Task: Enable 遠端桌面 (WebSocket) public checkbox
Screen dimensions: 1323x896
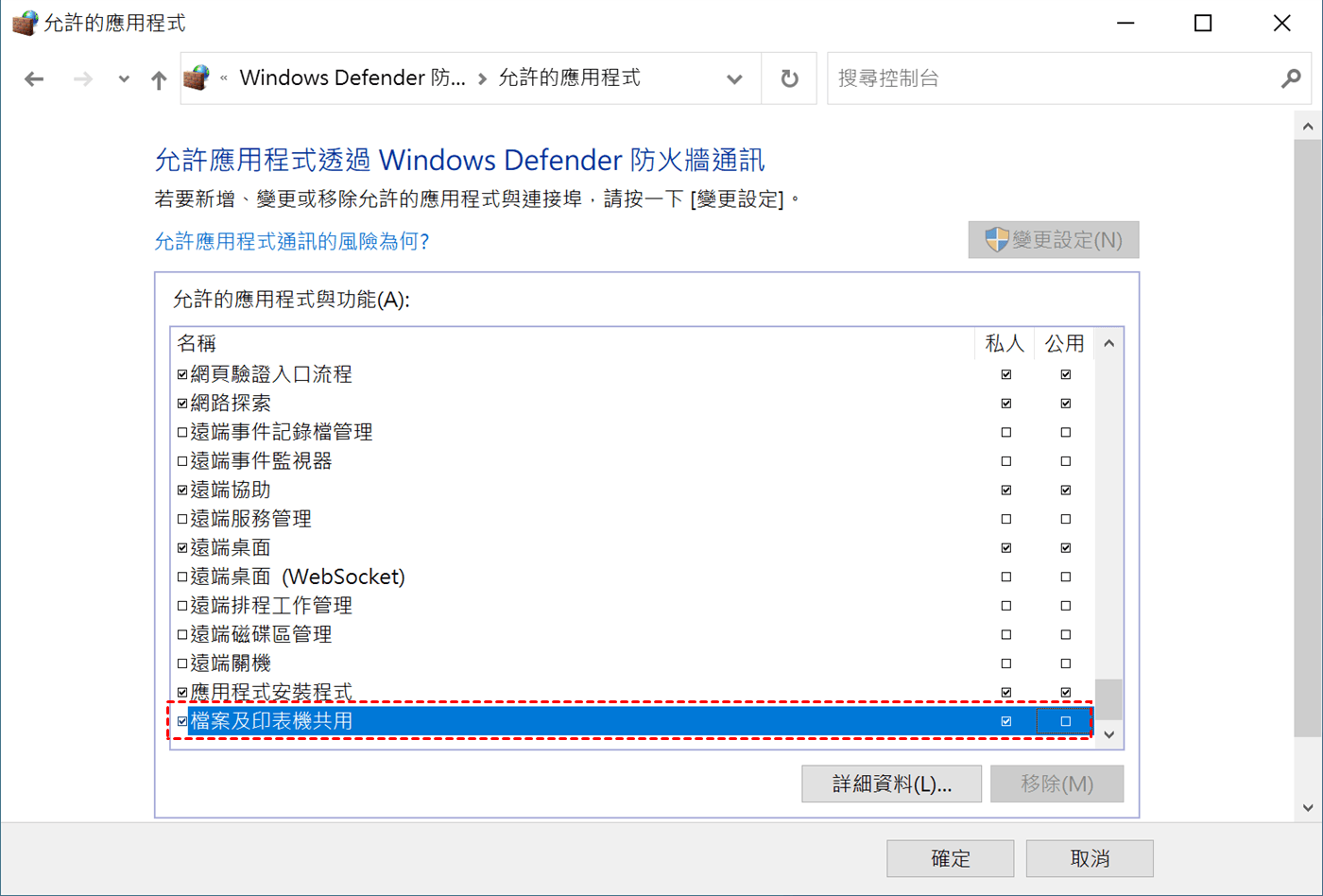Action: pyautogui.click(x=1066, y=577)
